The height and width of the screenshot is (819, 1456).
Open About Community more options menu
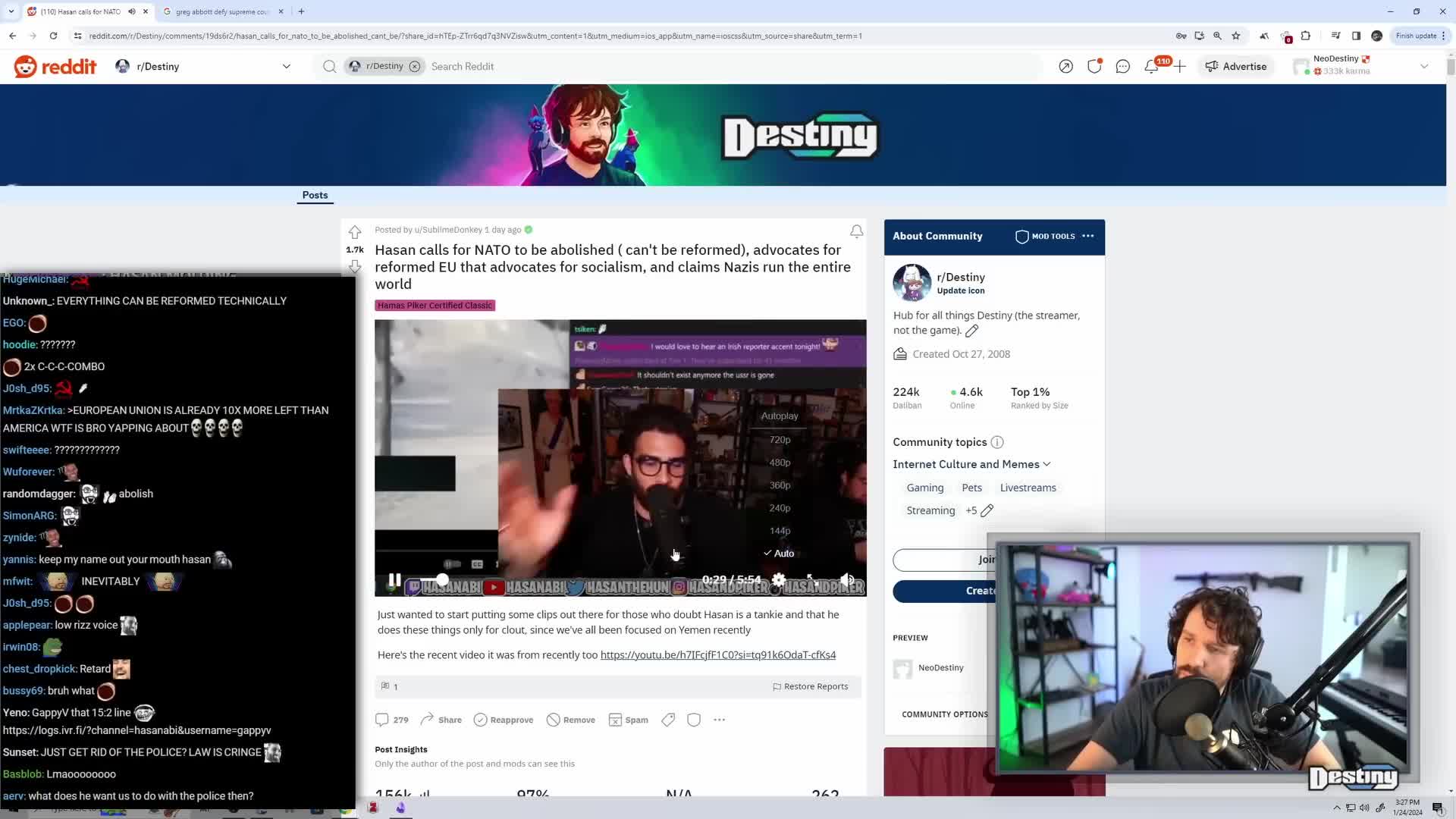coord(1088,237)
